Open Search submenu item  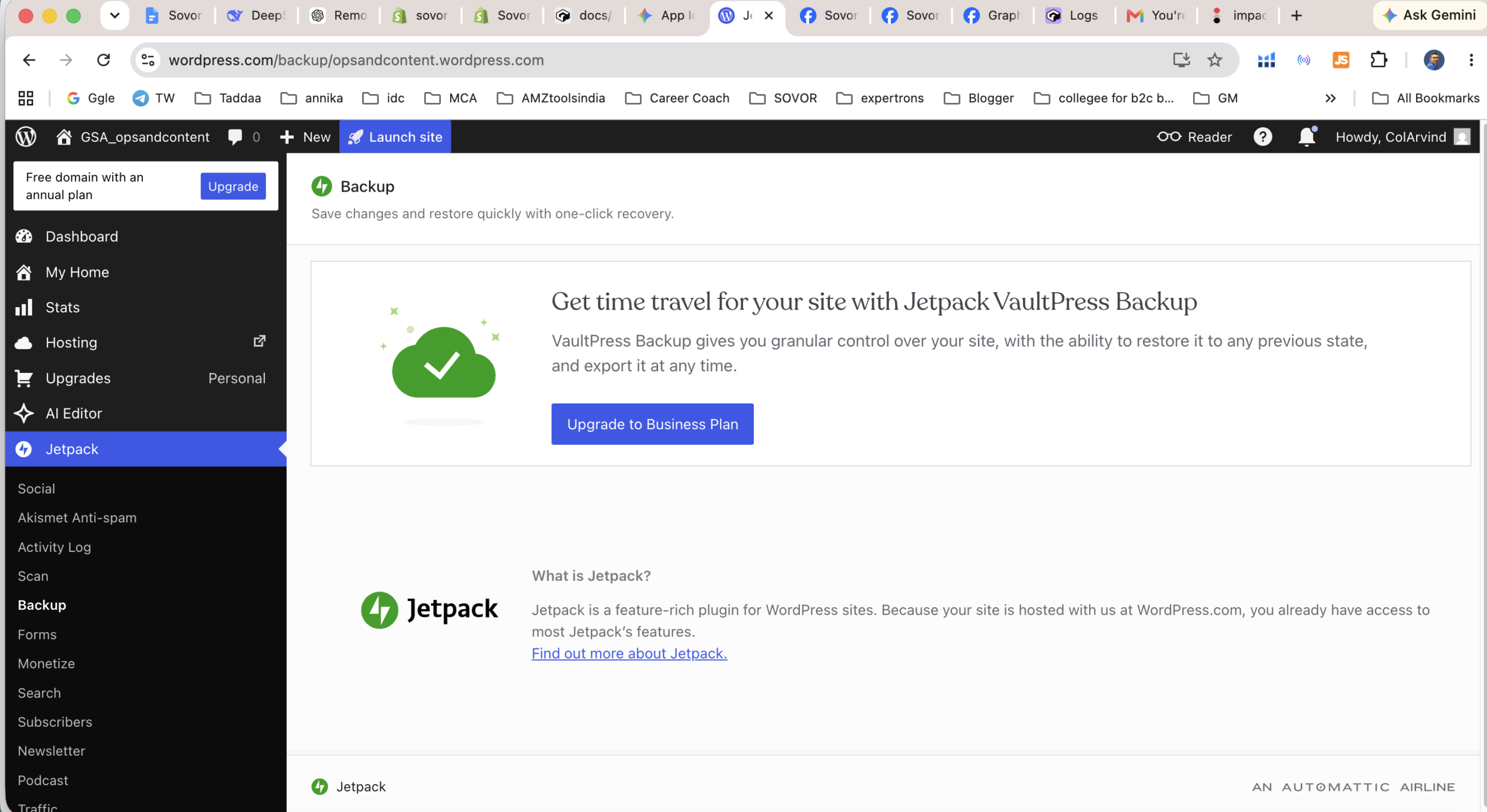[39, 693]
